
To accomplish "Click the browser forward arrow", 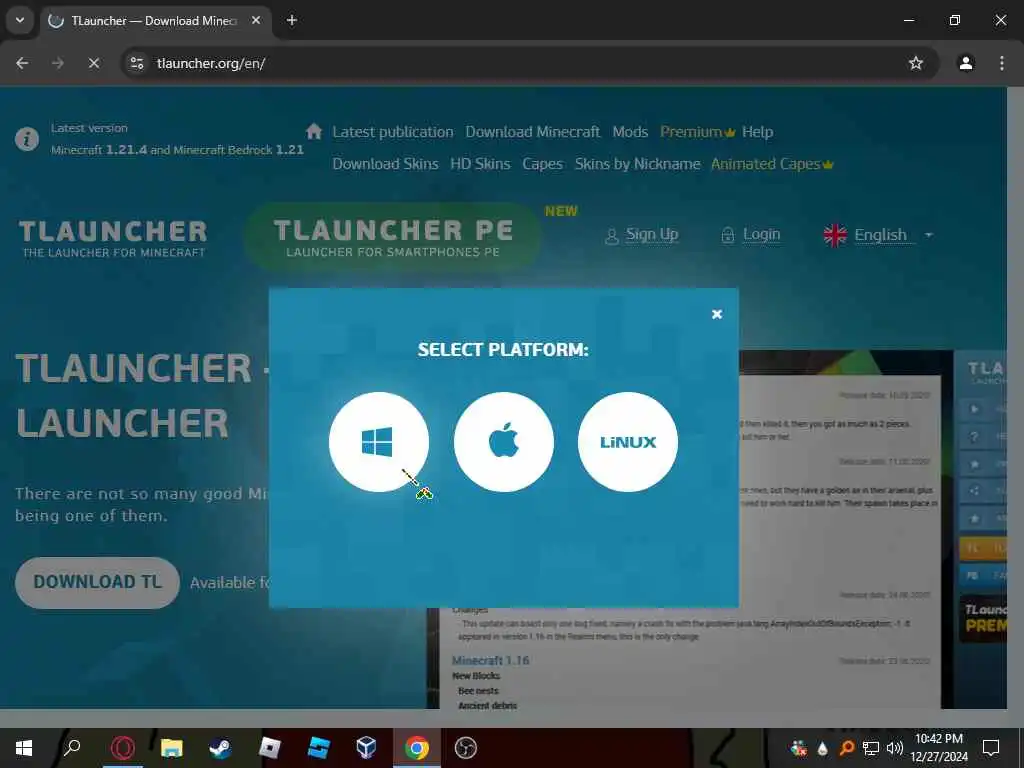I will pyautogui.click(x=58, y=63).
